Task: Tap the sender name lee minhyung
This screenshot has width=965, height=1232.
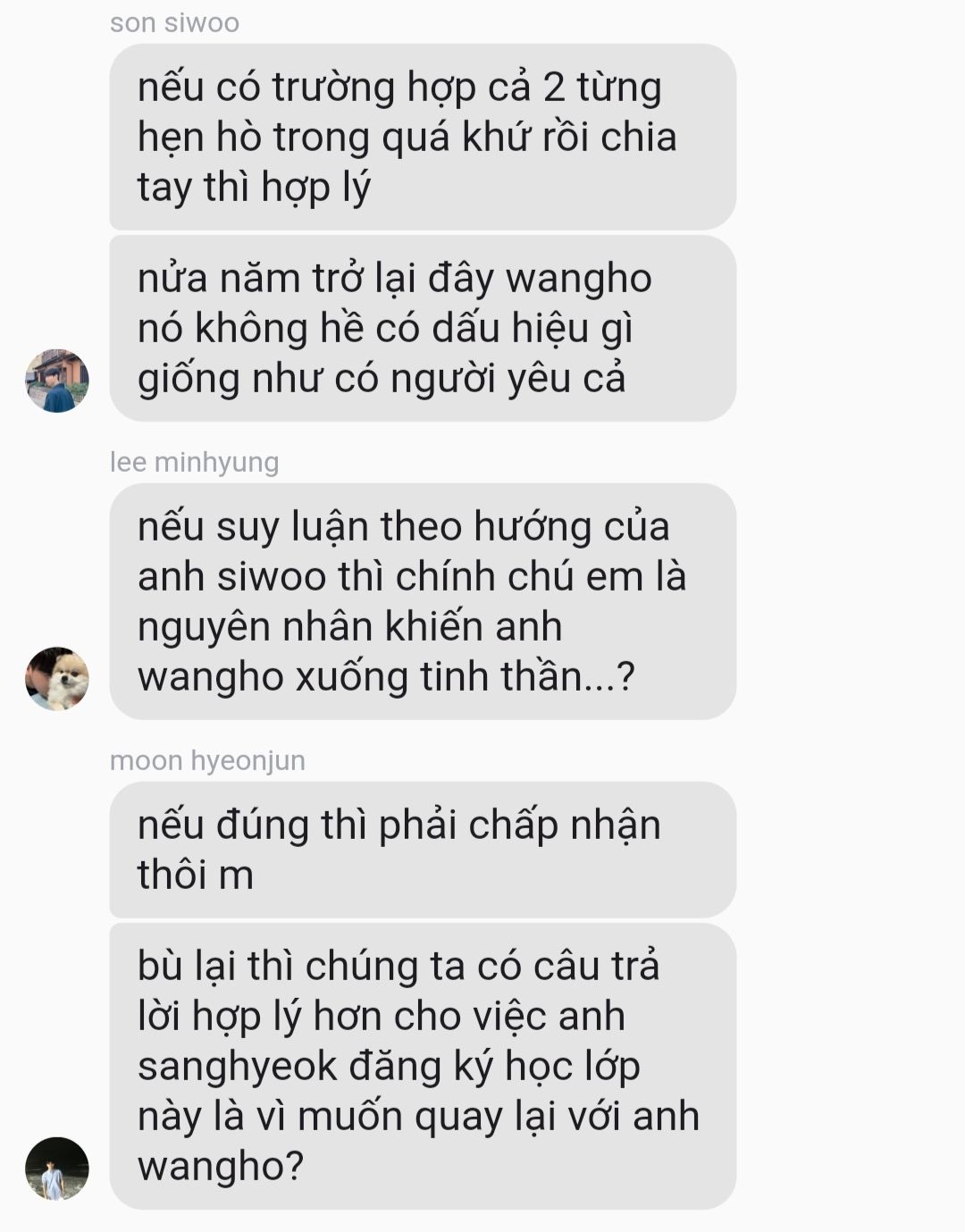Action: [194, 462]
